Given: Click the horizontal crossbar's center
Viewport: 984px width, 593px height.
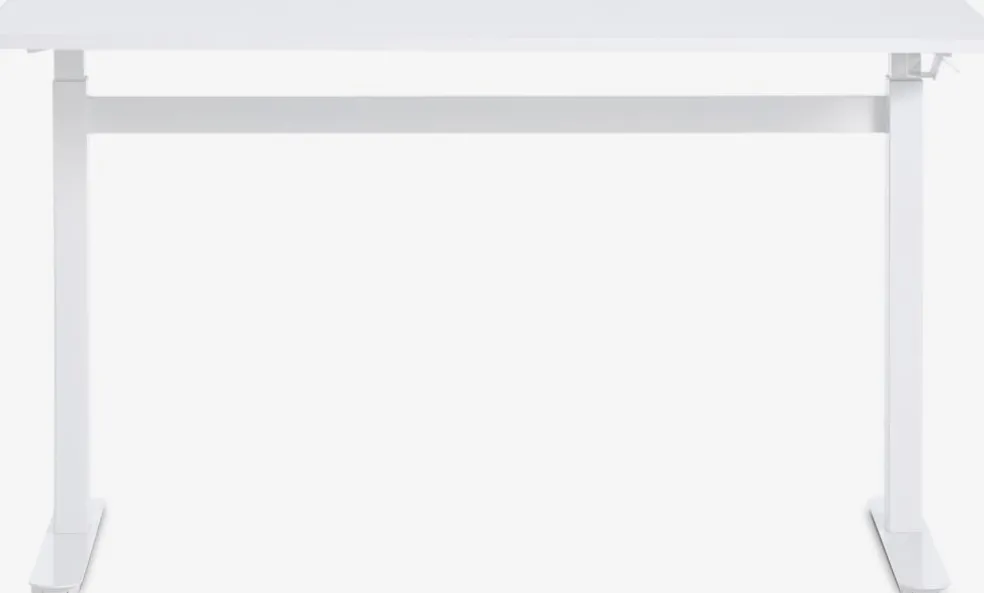Looking at the screenshot, I should pos(488,115).
